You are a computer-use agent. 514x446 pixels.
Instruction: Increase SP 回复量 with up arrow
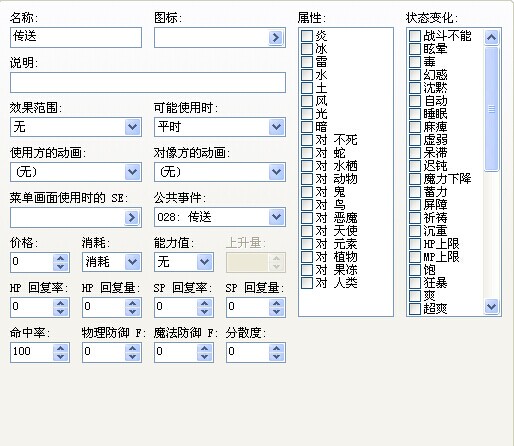click(x=276, y=303)
